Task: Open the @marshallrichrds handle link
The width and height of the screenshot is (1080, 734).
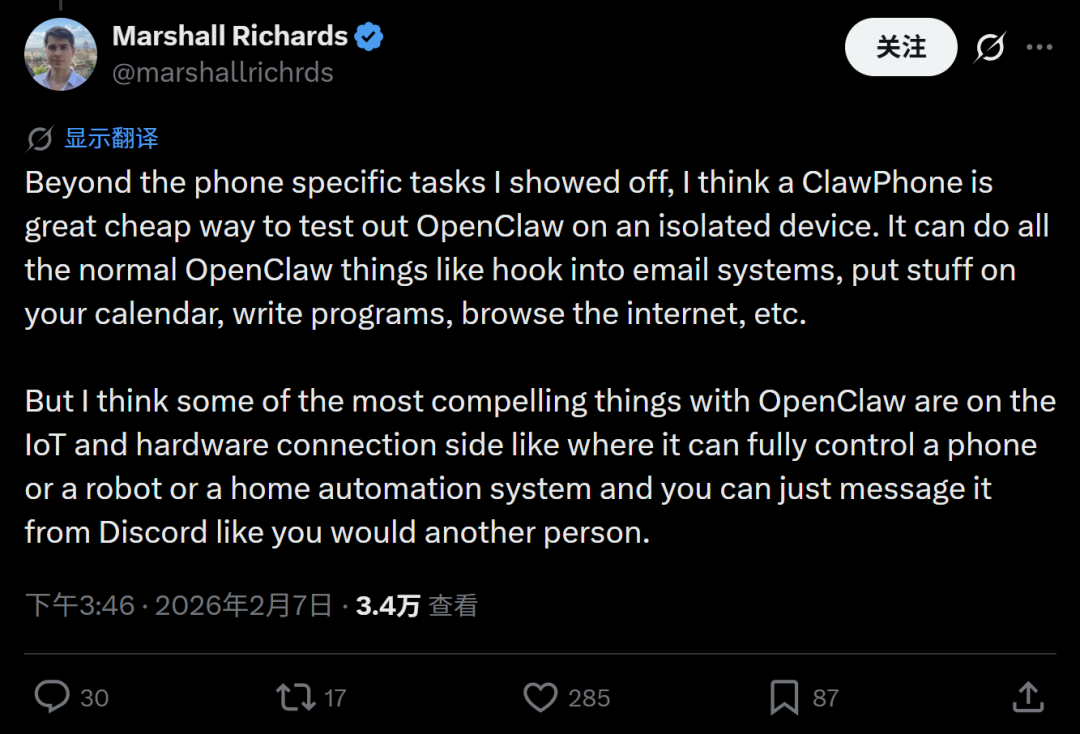Action: (x=222, y=73)
